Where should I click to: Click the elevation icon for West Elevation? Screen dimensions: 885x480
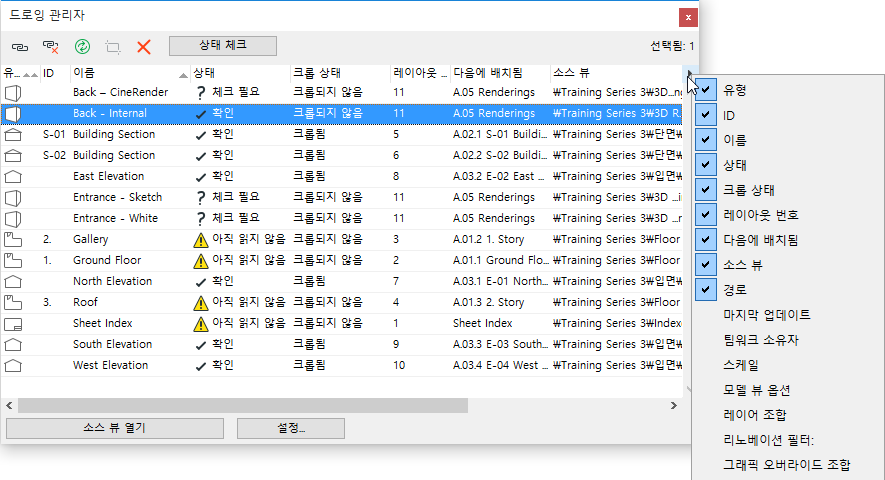(x=13, y=365)
